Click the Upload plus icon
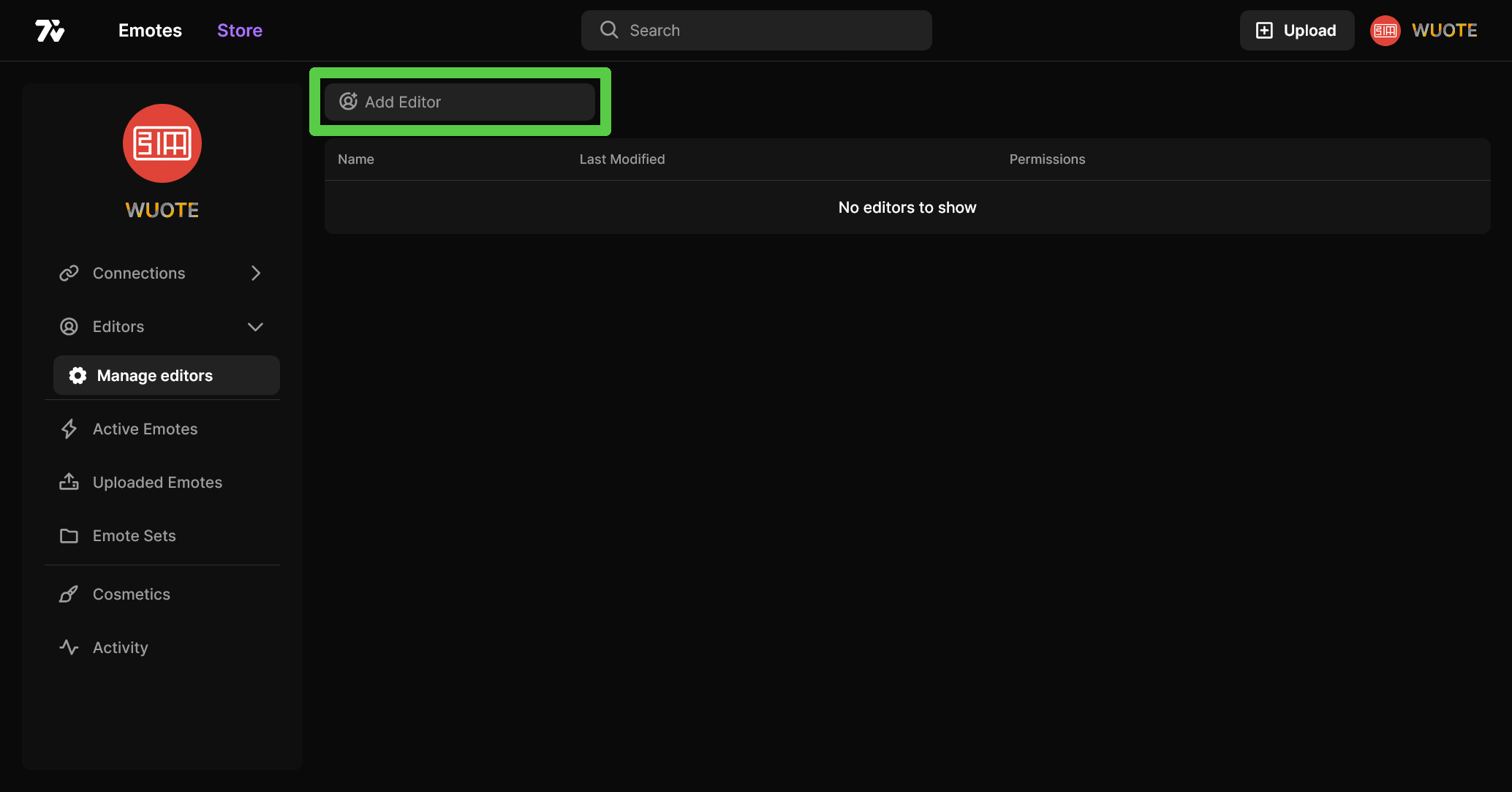Image resolution: width=1512 pixels, height=792 pixels. tap(1264, 31)
